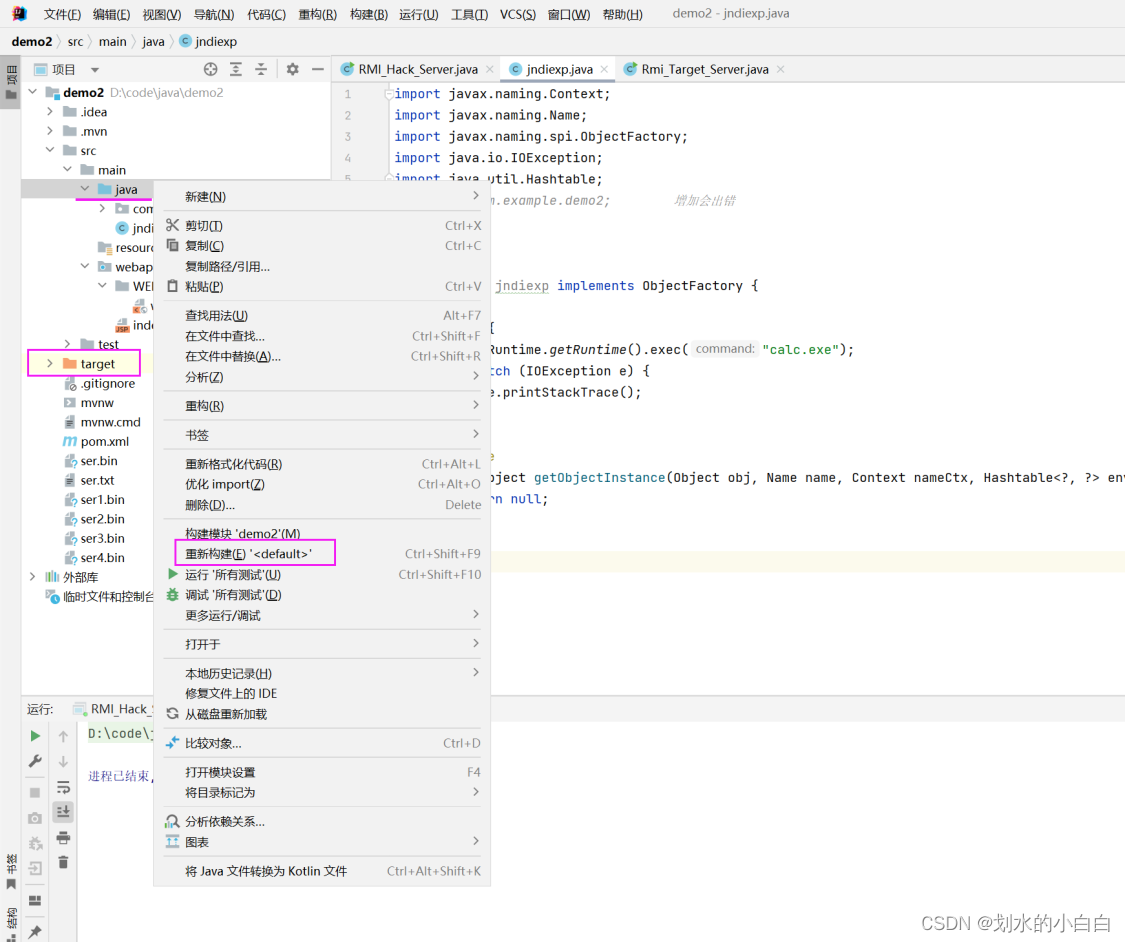Expand the .mvn folder
The width and height of the screenshot is (1125, 942).
tap(50, 131)
